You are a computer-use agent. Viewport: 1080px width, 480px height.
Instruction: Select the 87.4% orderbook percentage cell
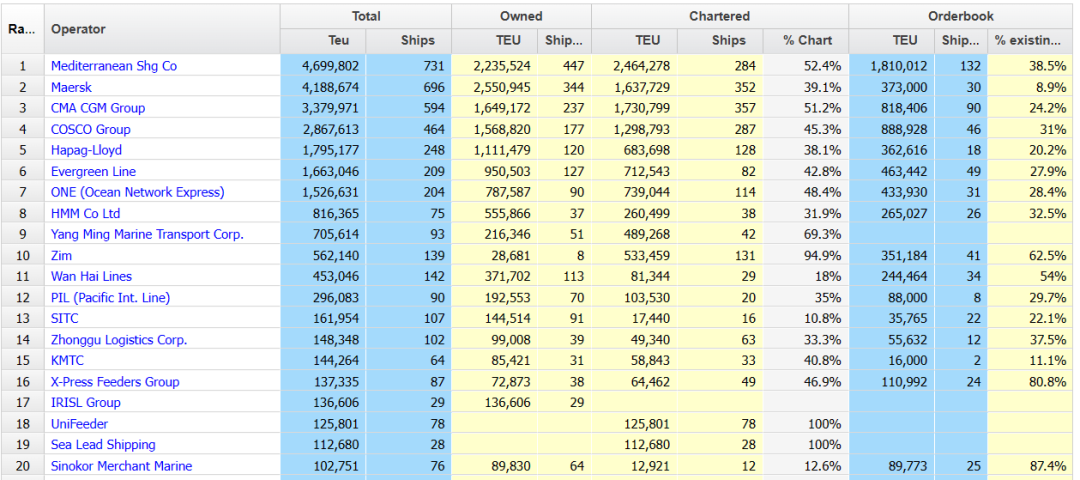(1030, 466)
